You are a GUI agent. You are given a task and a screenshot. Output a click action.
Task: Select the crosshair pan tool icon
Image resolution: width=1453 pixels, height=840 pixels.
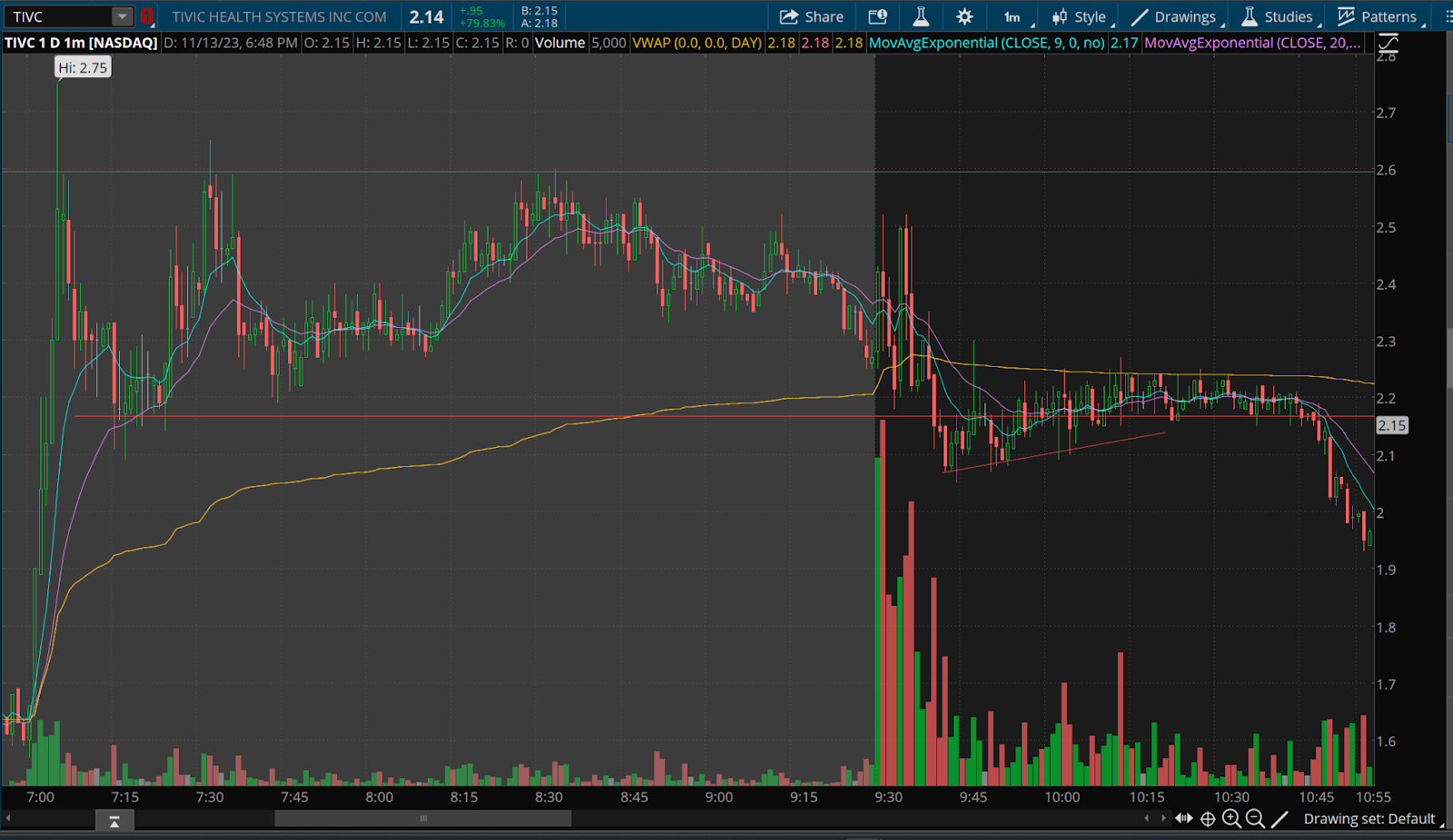(1208, 819)
